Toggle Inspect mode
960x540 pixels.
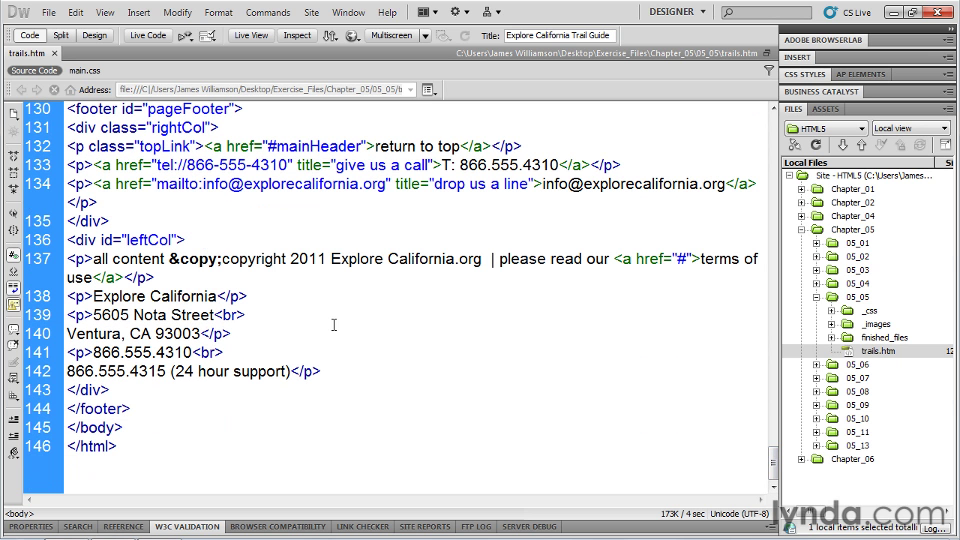point(297,36)
